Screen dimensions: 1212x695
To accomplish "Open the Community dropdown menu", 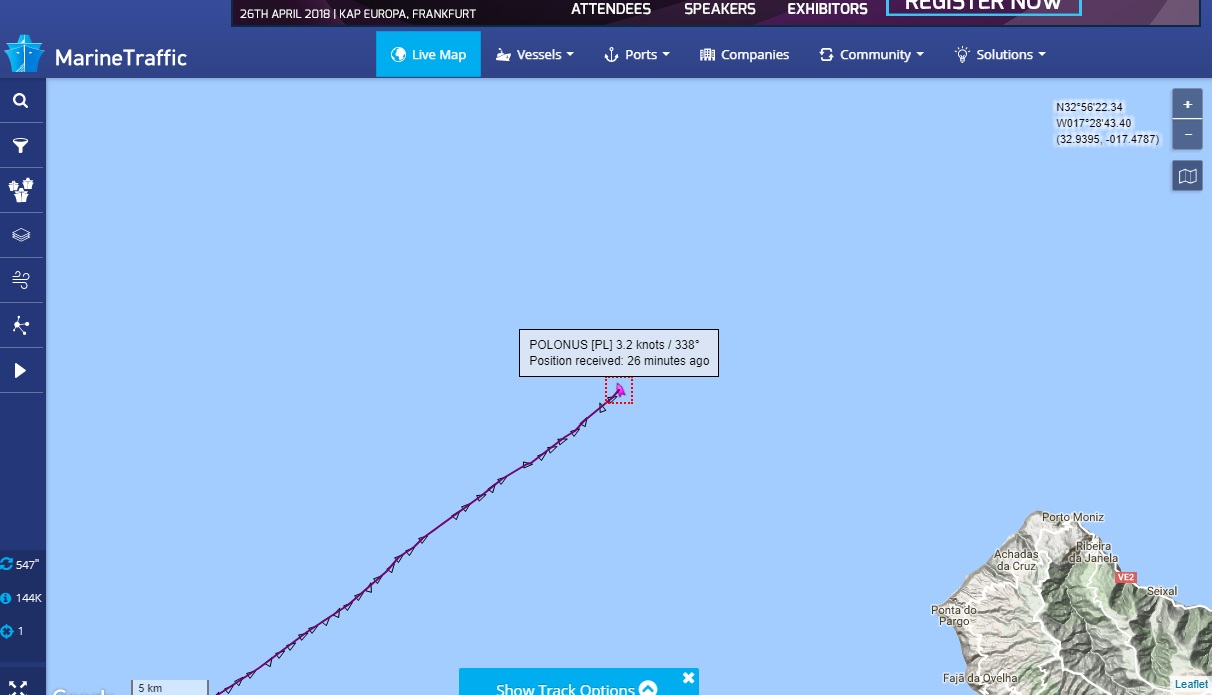I will 871,54.
